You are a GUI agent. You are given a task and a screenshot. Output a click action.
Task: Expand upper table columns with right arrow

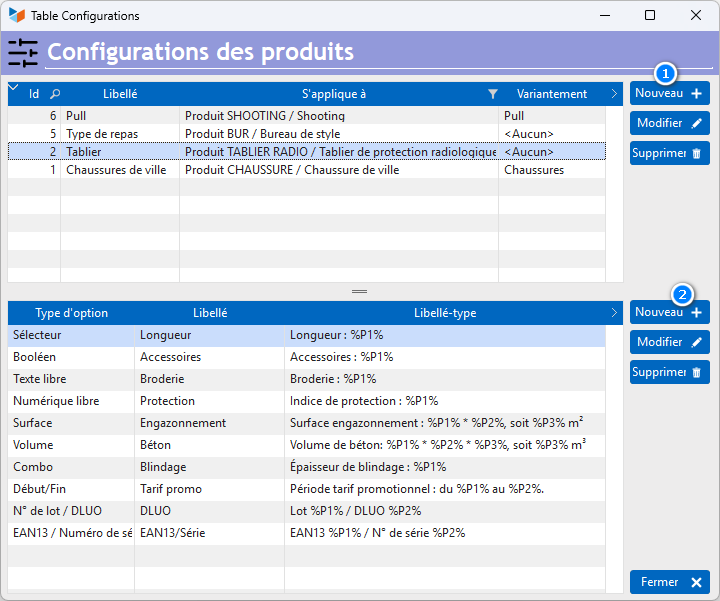coord(614,94)
